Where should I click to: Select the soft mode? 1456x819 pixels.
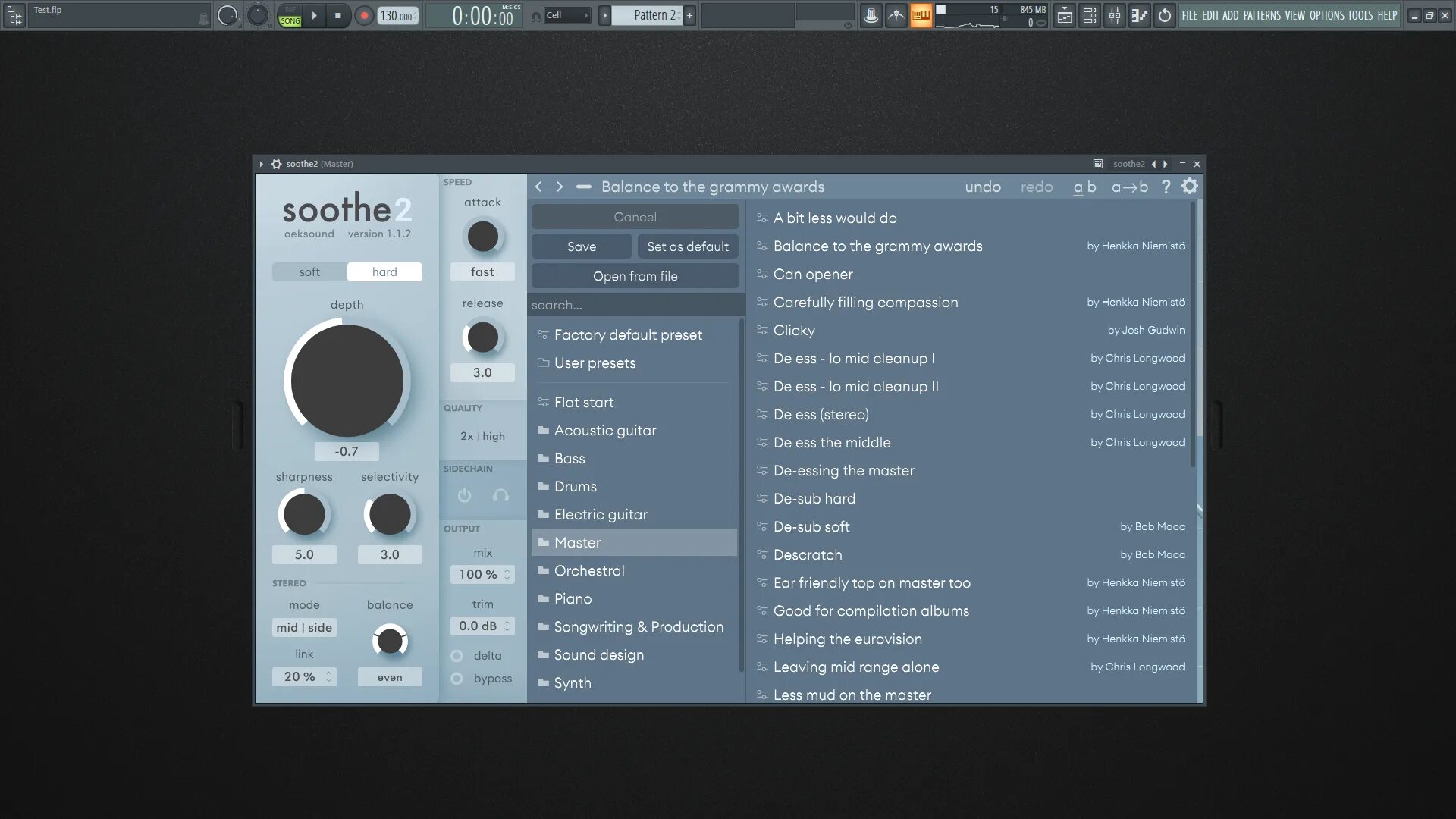(309, 271)
